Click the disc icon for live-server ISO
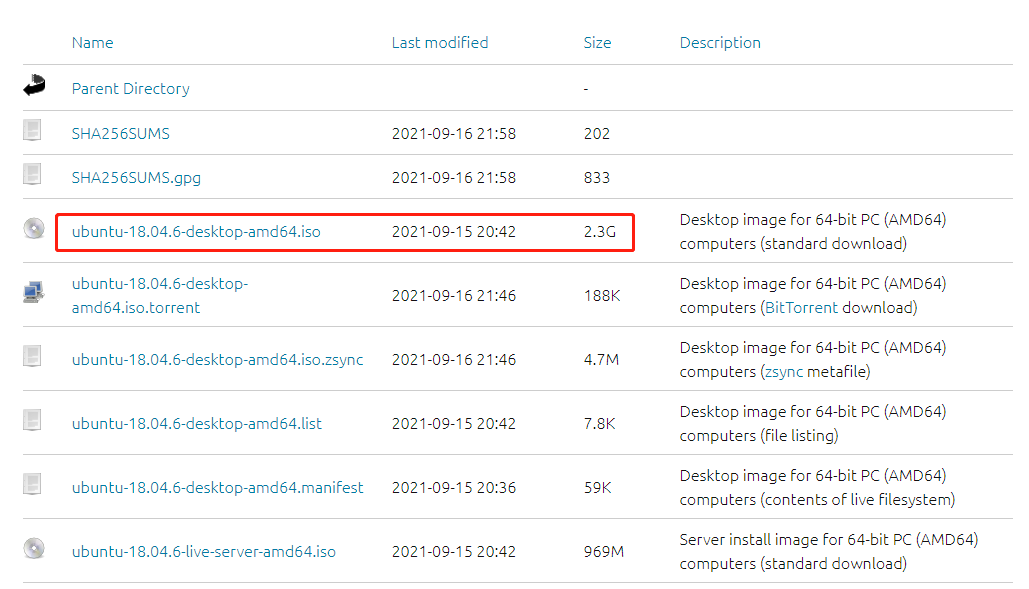Image resolution: width=1029 pixels, height=589 pixels. coord(34,549)
